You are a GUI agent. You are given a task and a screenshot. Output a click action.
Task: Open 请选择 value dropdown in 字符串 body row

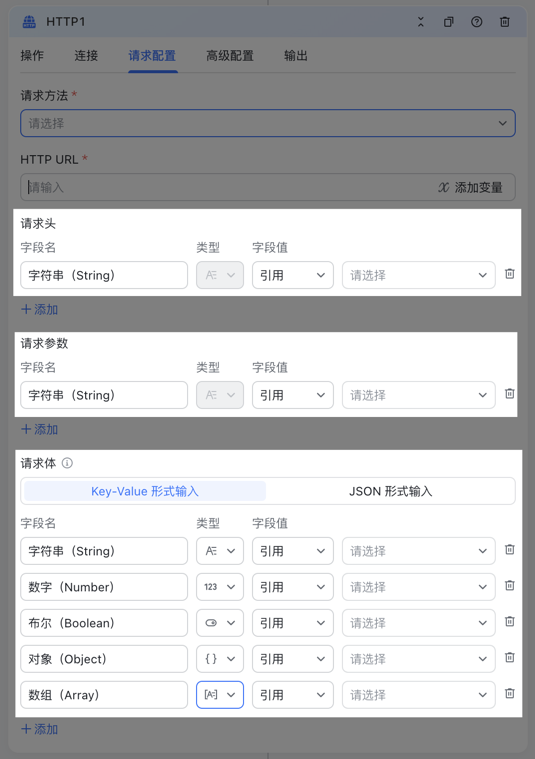418,551
